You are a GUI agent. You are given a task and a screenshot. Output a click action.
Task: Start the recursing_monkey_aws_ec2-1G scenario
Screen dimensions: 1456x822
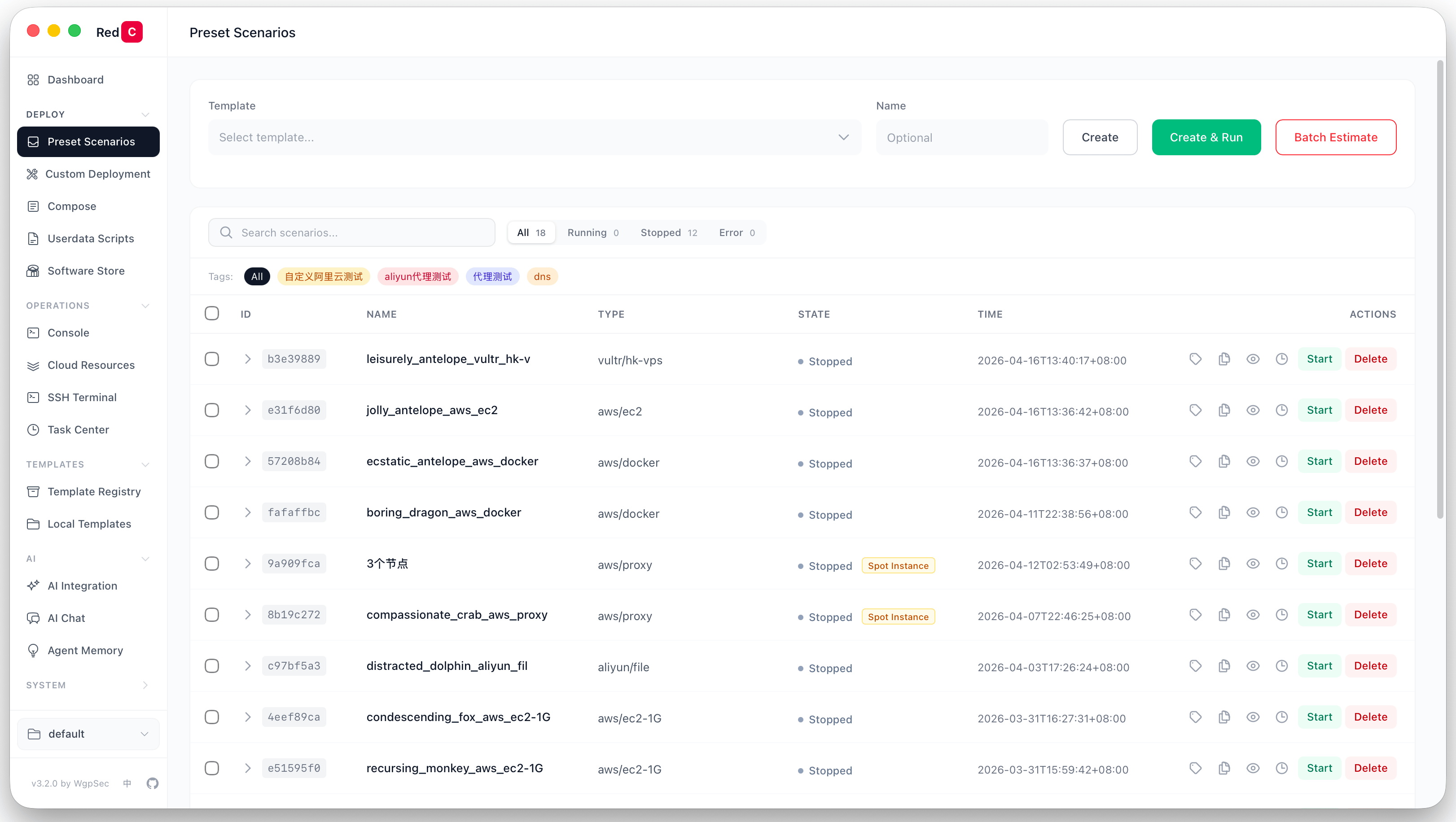pyautogui.click(x=1320, y=768)
